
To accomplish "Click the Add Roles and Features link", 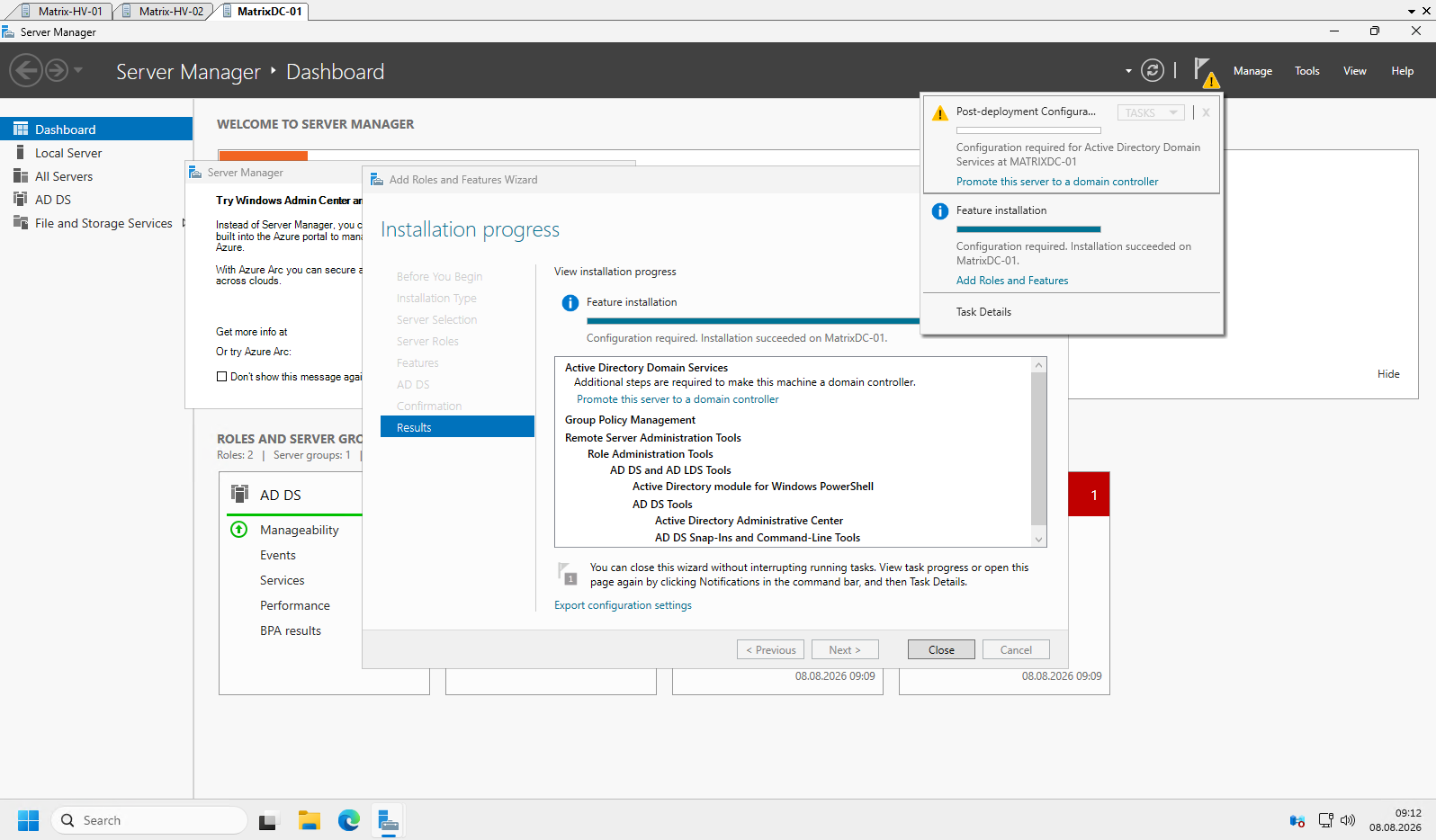I will pos(1012,281).
